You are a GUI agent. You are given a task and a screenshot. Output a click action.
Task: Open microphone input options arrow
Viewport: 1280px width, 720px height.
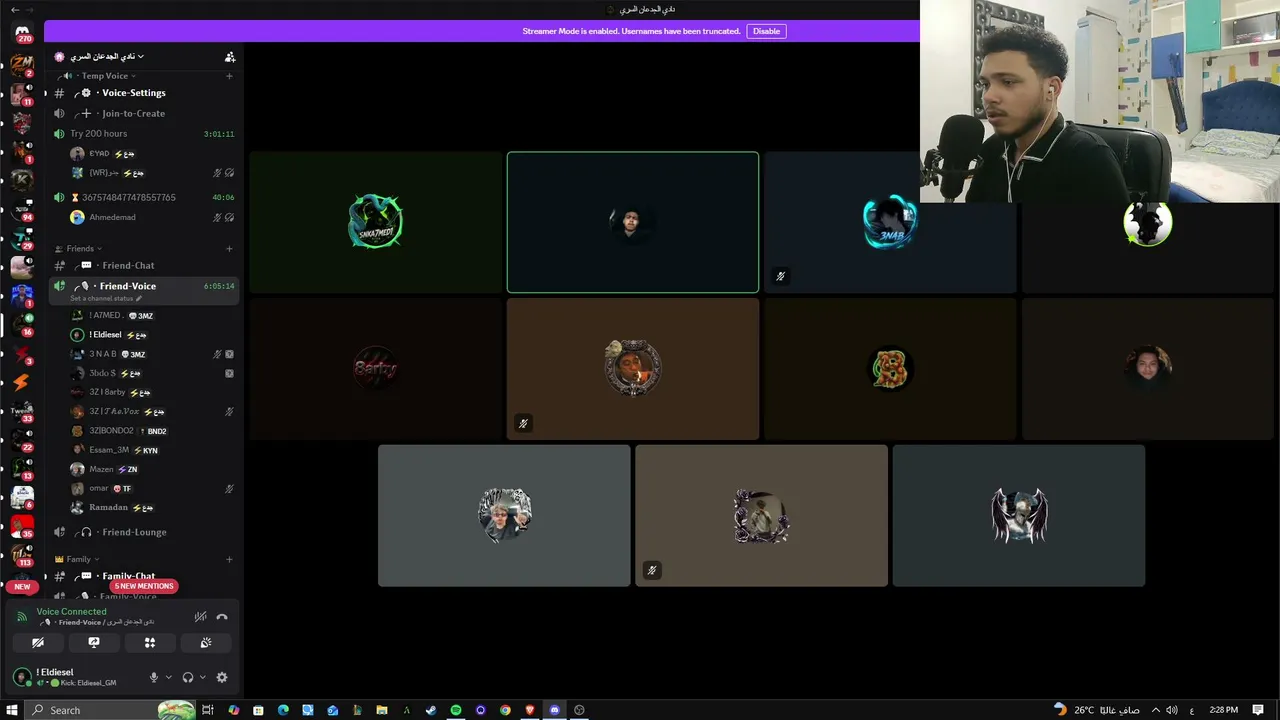coord(168,677)
